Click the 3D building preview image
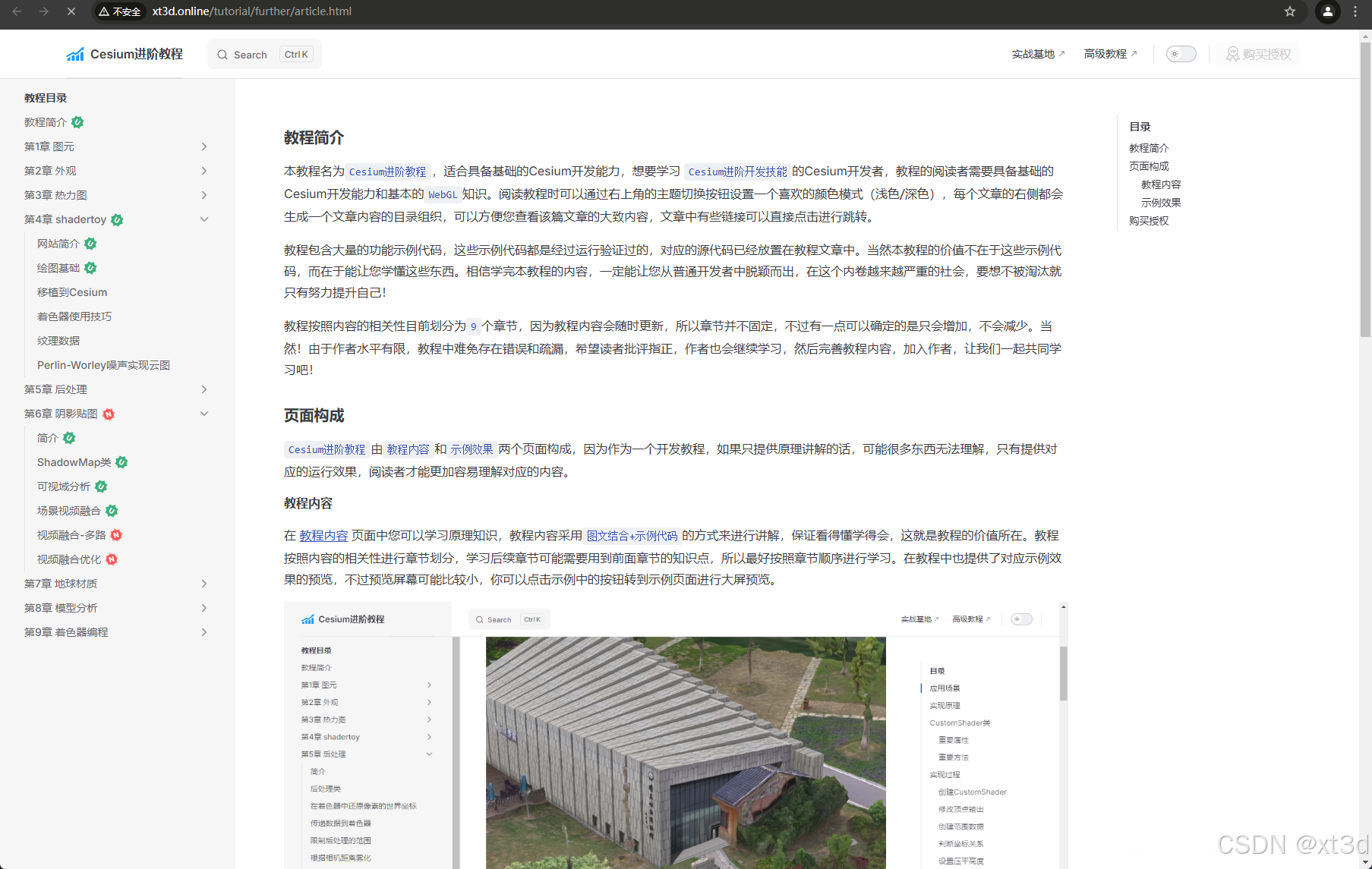 (x=686, y=752)
